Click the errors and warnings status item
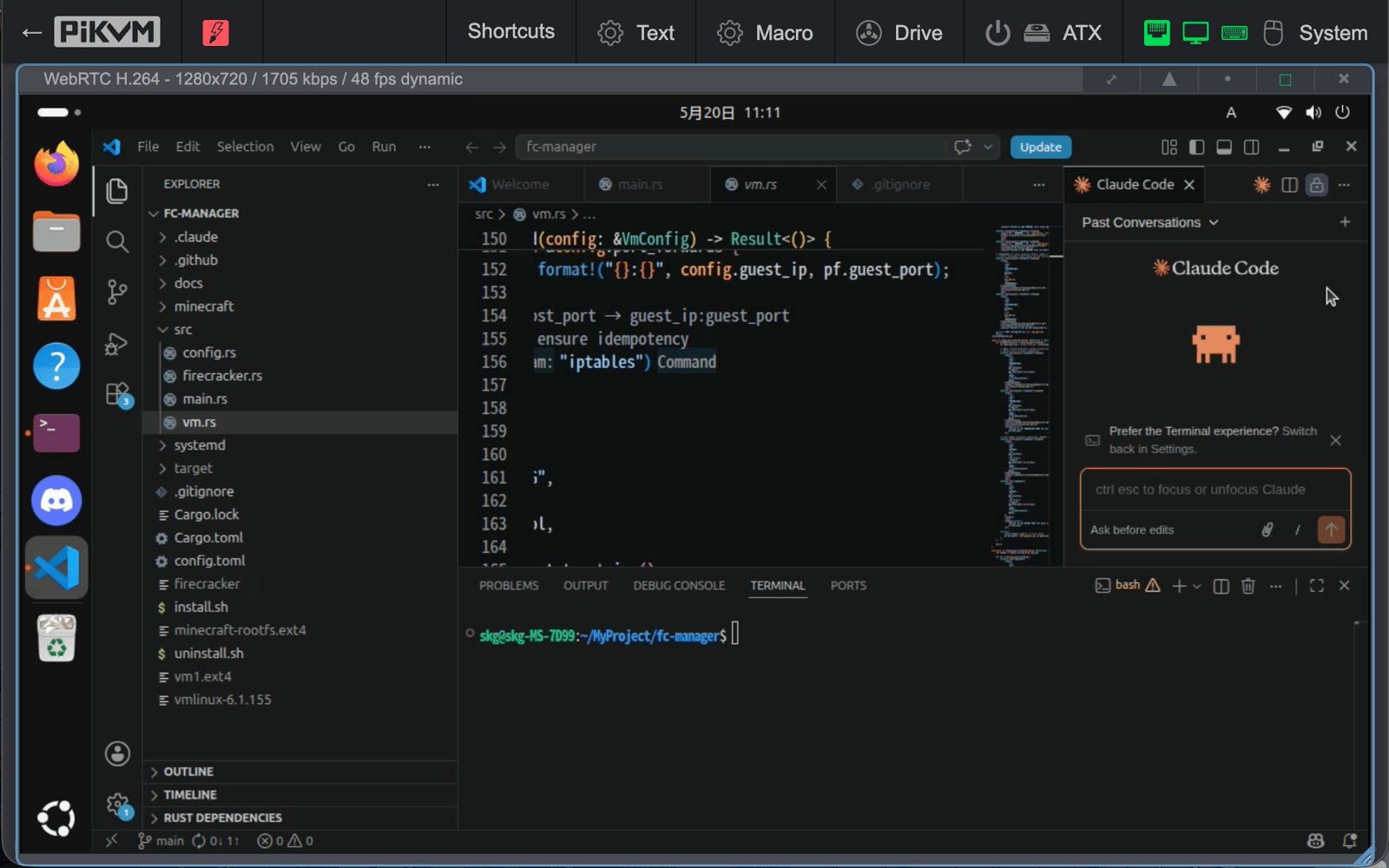The height and width of the screenshot is (868, 1389). [x=285, y=840]
